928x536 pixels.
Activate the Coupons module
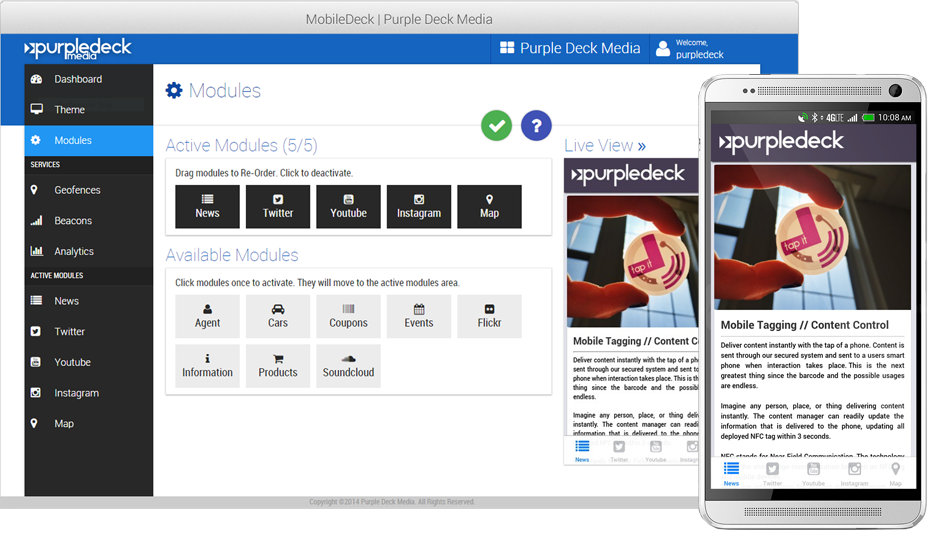pos(348,317)
